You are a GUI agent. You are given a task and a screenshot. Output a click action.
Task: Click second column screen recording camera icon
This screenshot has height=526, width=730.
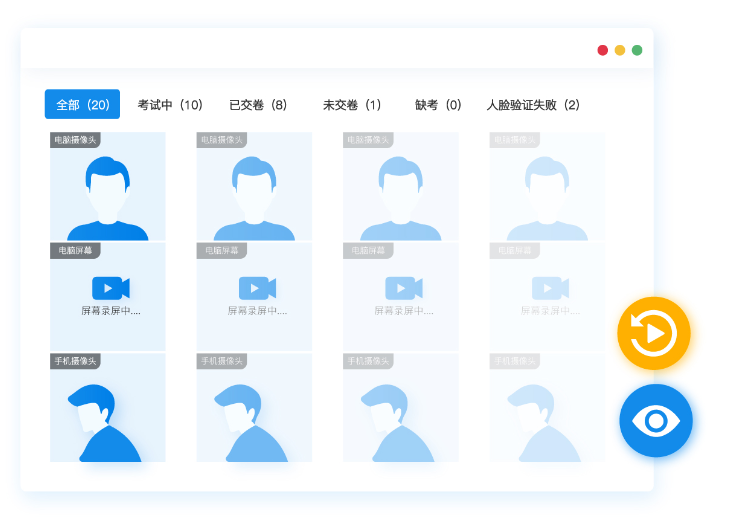257,288
